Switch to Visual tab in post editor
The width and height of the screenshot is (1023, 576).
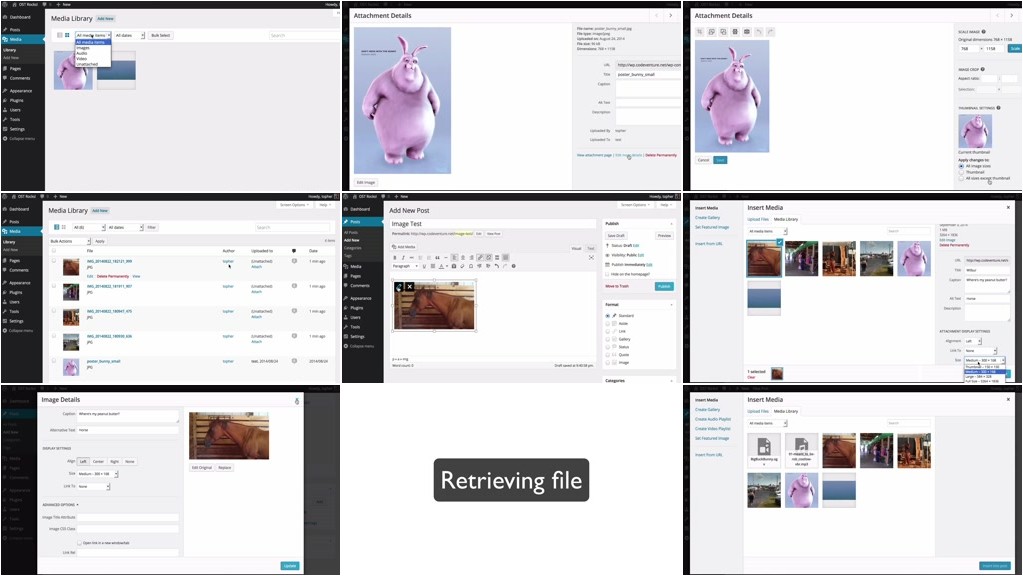click(x=576, y=249)
